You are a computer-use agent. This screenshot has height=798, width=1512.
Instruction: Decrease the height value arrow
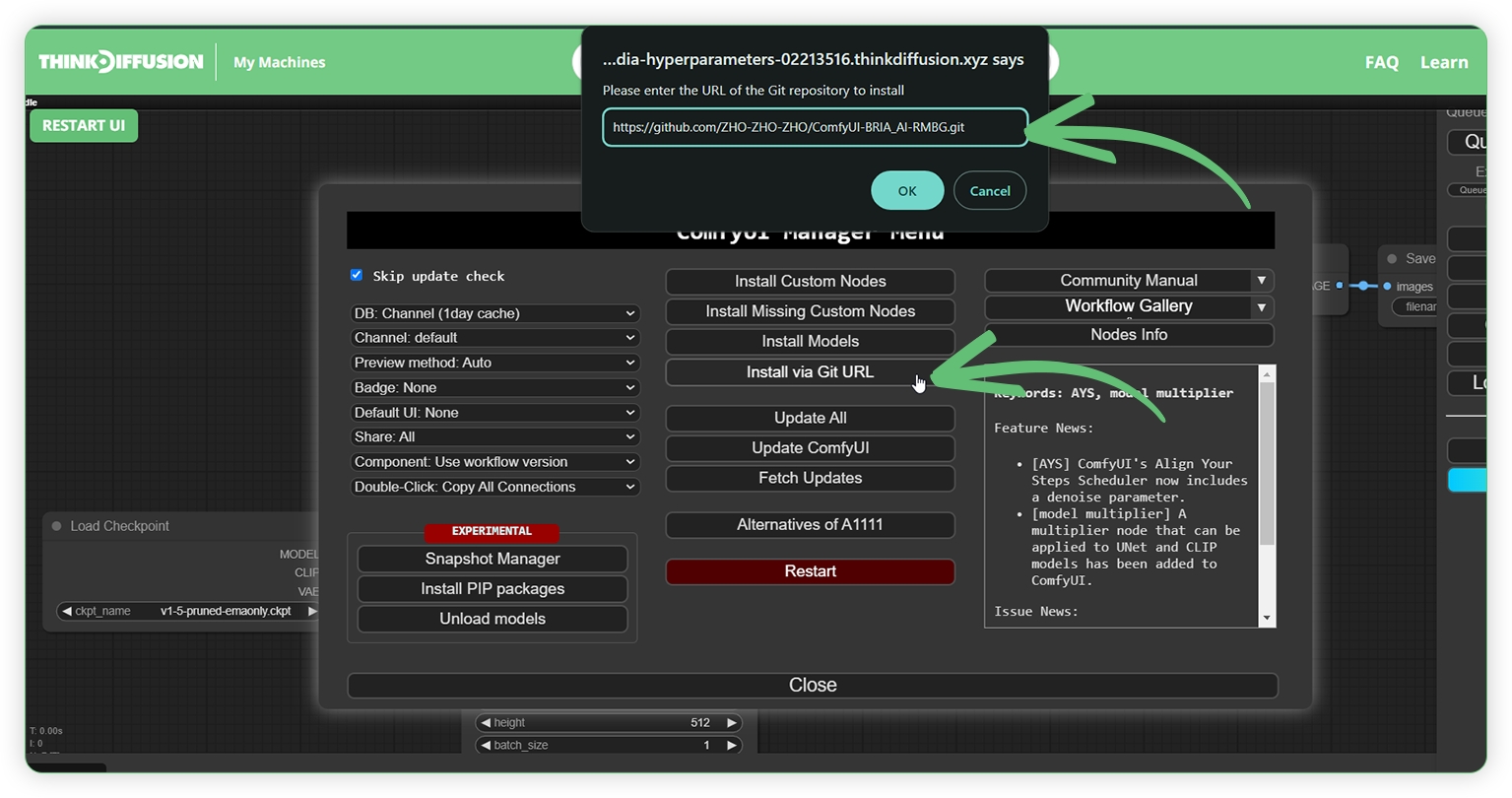(x=486, y=722)
